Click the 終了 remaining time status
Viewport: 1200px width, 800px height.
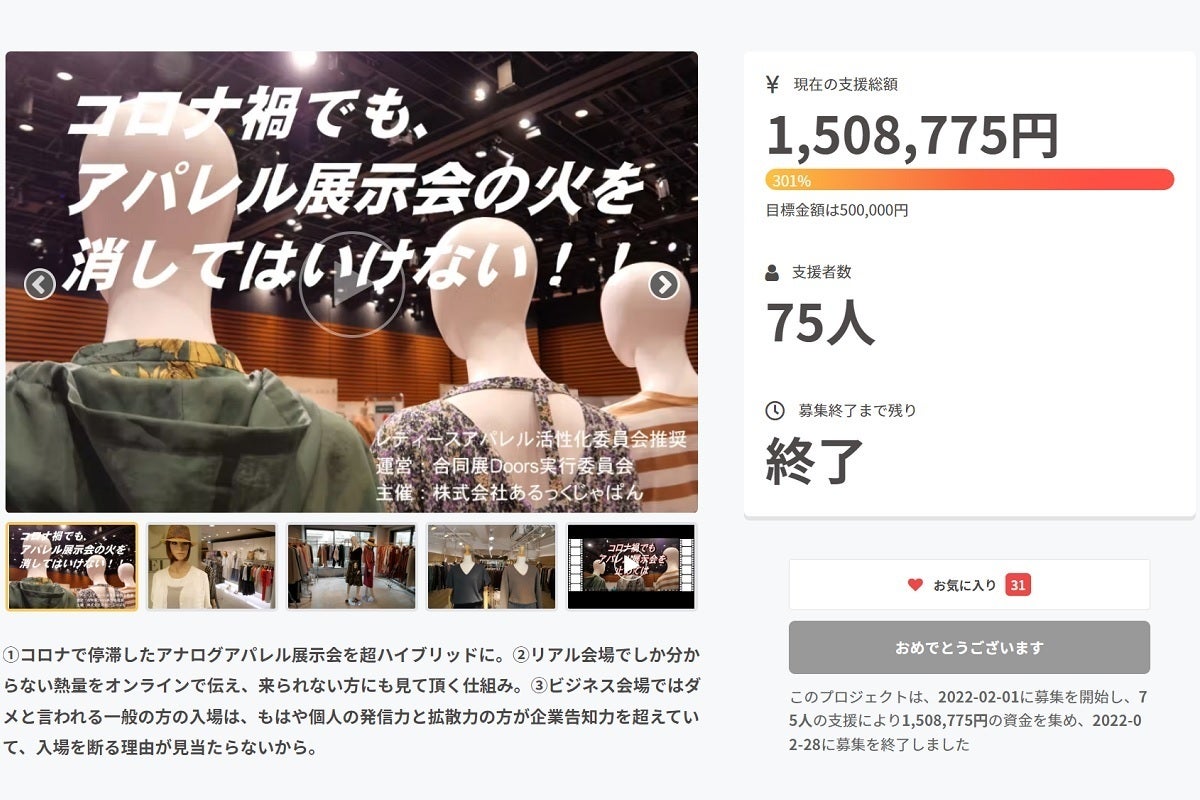click(815, 461)
